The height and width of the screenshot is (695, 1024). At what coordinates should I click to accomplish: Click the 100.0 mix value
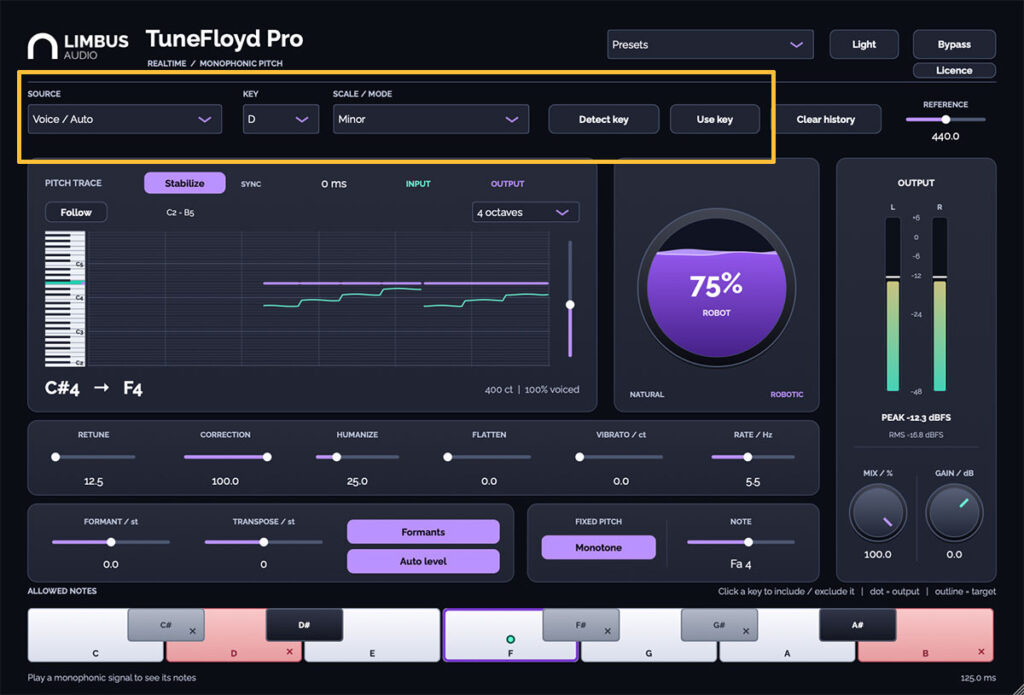[878, 555]
